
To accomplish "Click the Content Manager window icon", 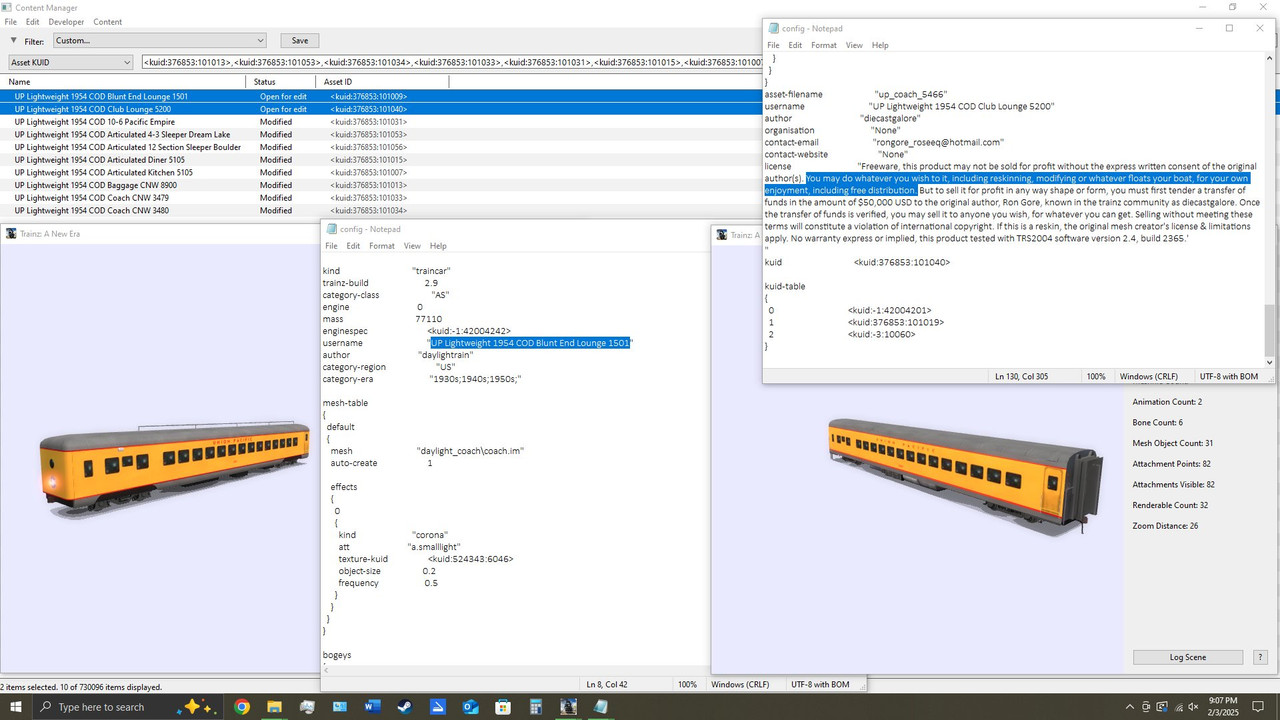I will [x=8, y=8].
